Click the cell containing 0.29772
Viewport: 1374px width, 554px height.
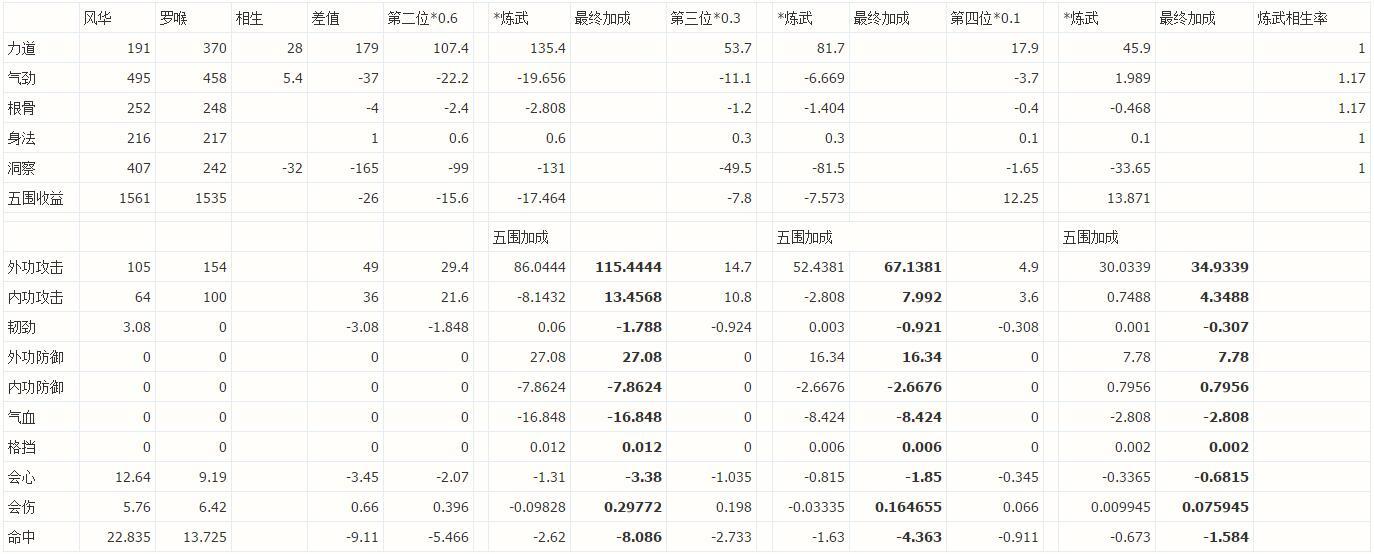coord(633,507)
